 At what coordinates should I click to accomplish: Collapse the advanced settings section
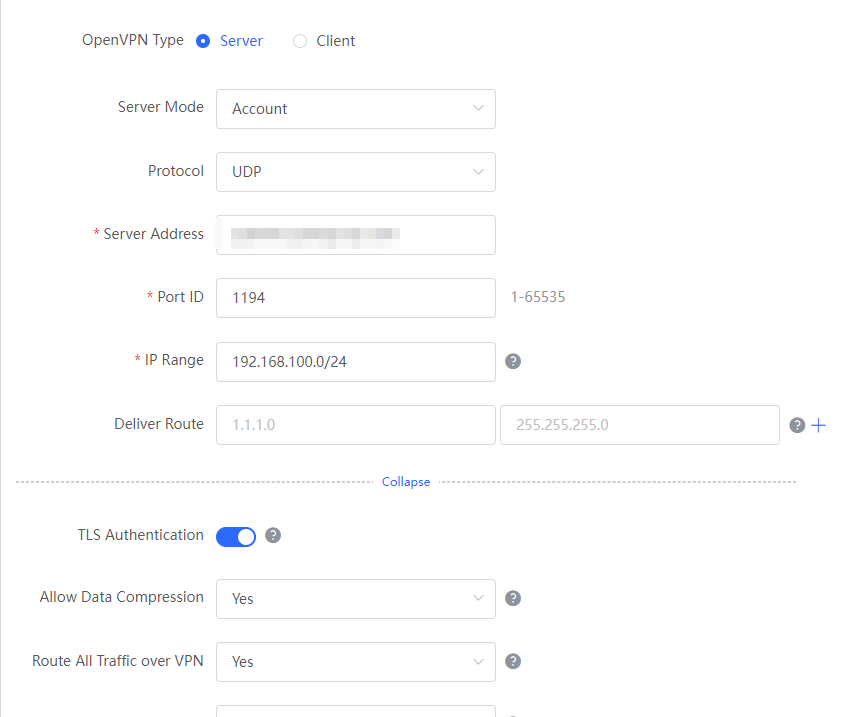[406, 482]
